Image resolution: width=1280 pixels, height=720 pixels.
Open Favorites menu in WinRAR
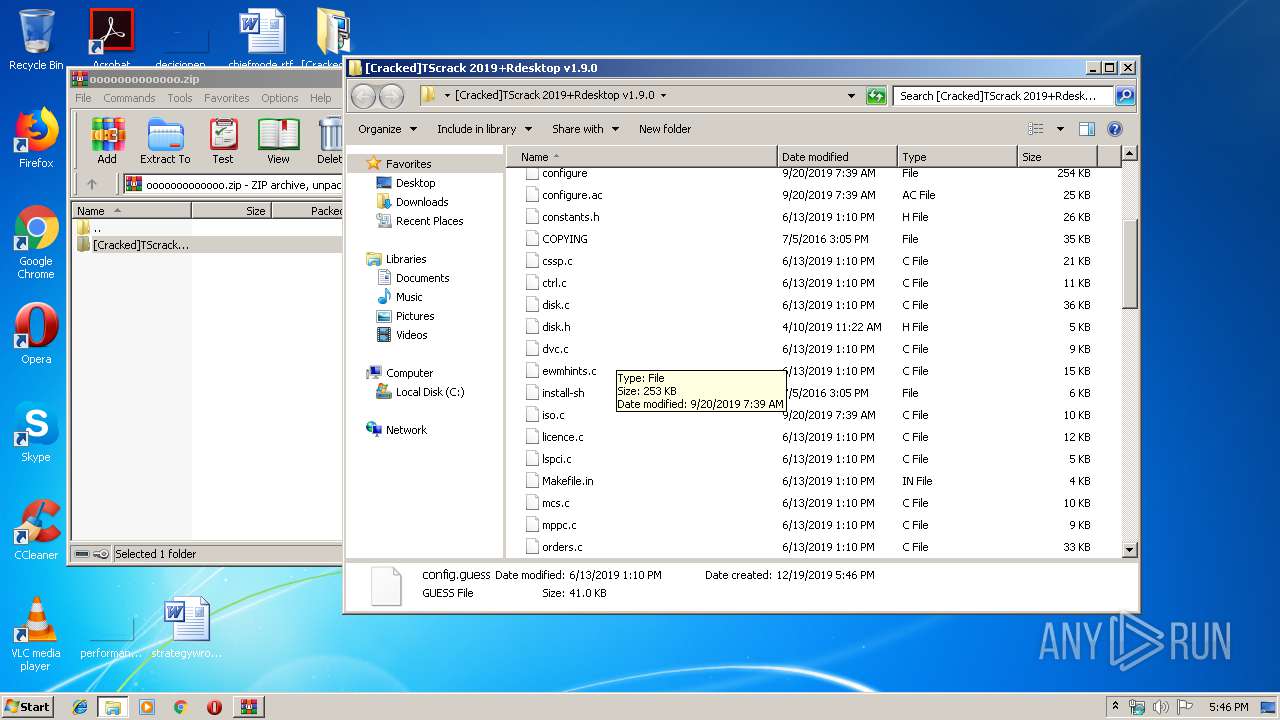pos(227,98)
